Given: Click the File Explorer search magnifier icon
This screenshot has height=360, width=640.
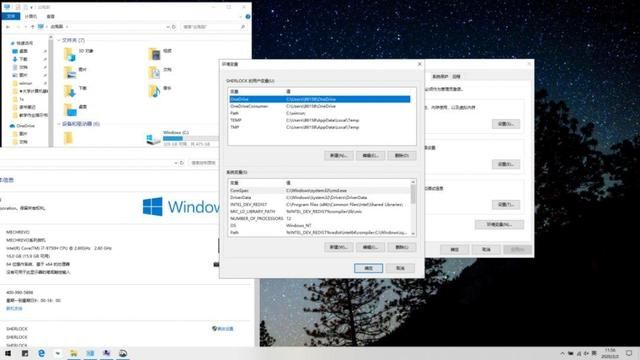Looking at the screenshot, I should click(243, 27).
